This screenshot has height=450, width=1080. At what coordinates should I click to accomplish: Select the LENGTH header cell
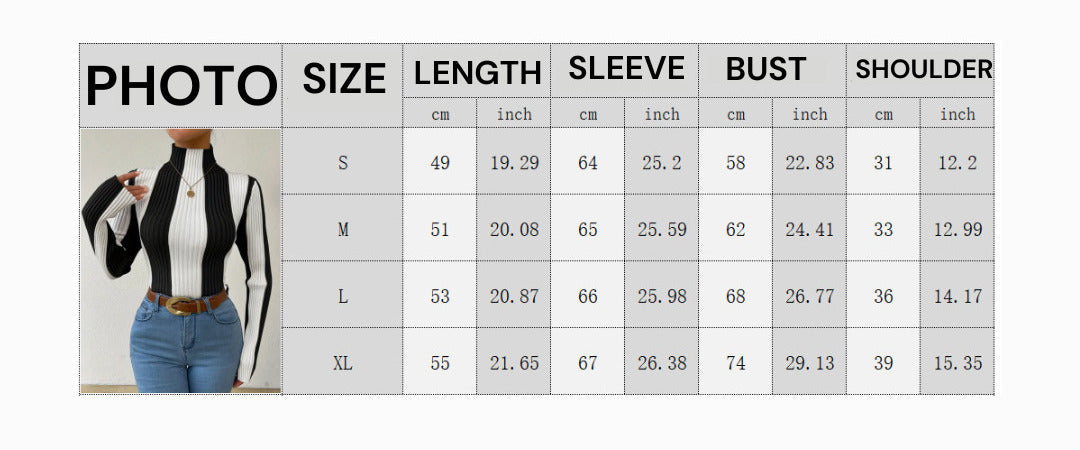tap(477, 72)
